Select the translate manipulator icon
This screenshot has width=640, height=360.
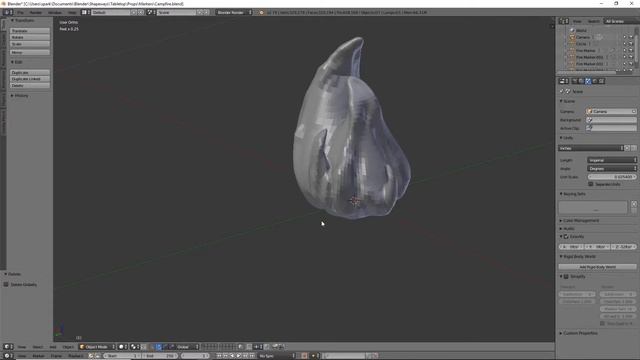tap(159, 347)
